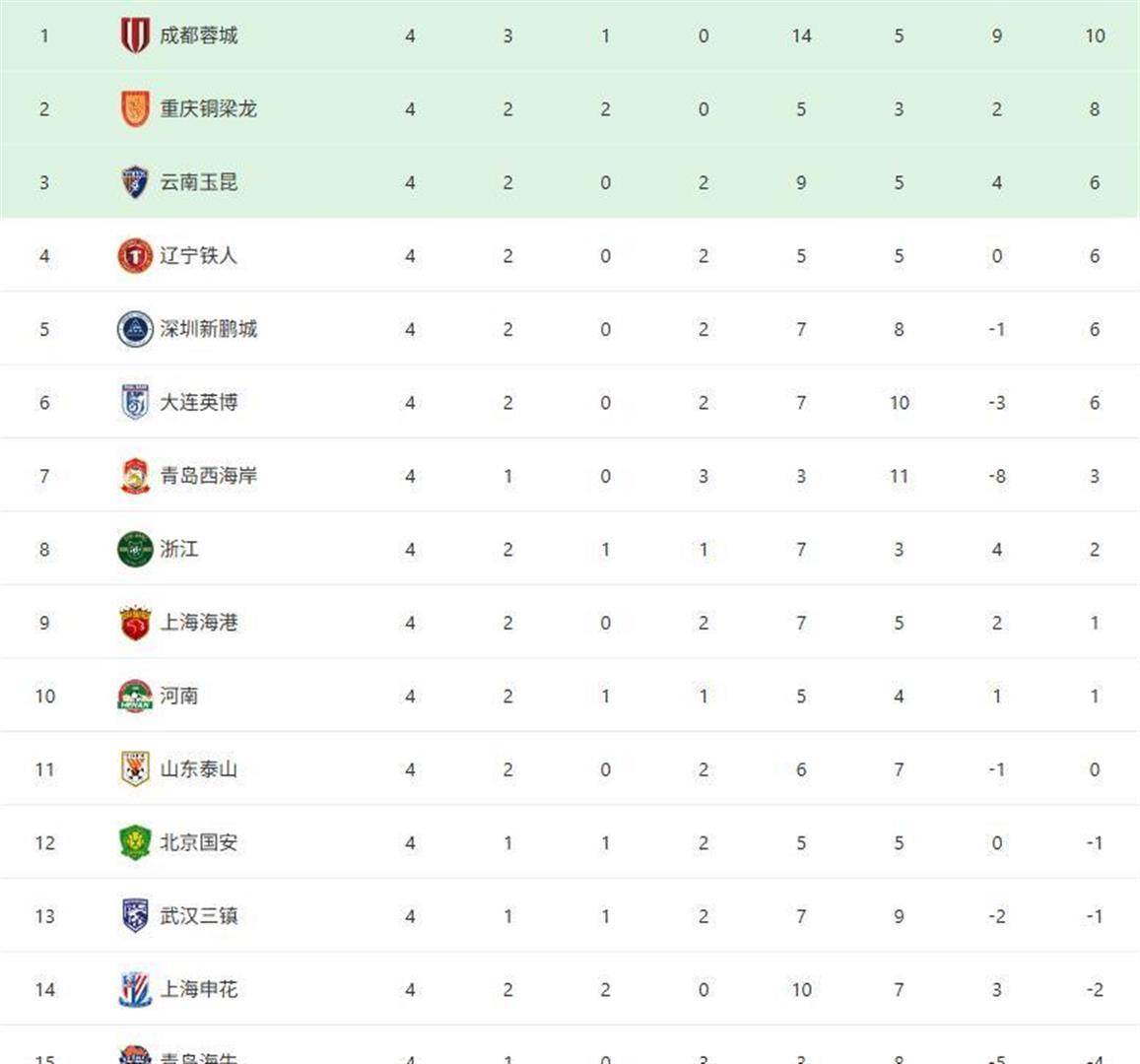Screen dimensions: 1140x1064
Task: Click the 河南 club logo
Action: (135, 697)
